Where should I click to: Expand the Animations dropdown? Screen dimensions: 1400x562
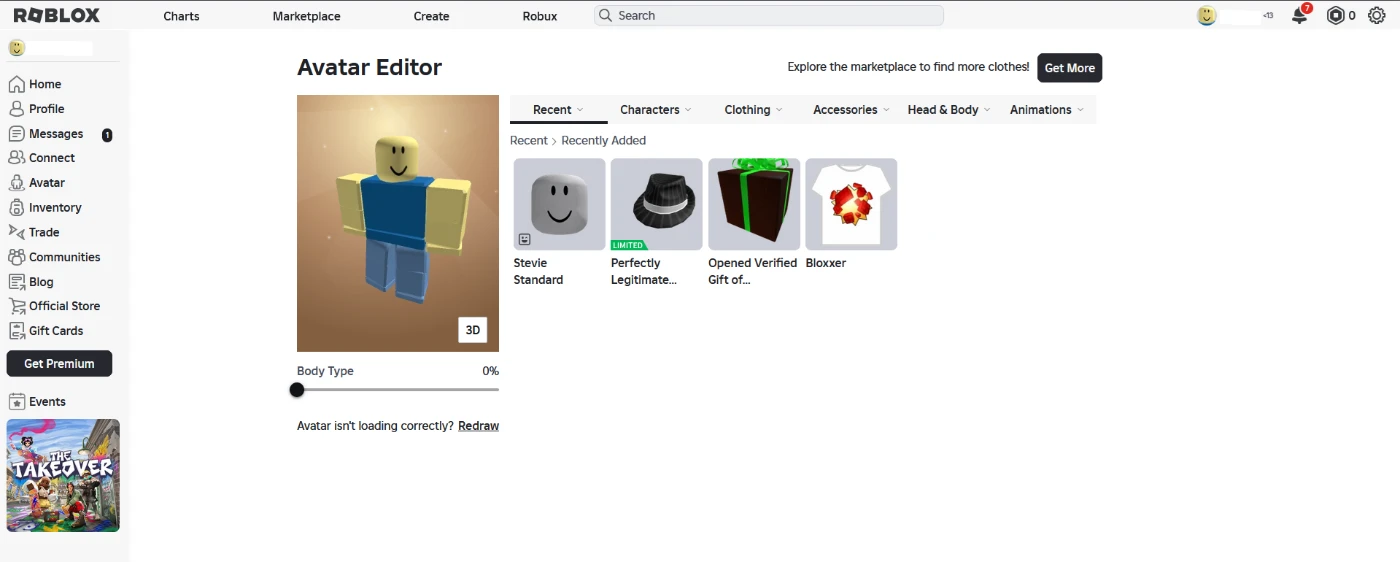[x=1046, y=110]
